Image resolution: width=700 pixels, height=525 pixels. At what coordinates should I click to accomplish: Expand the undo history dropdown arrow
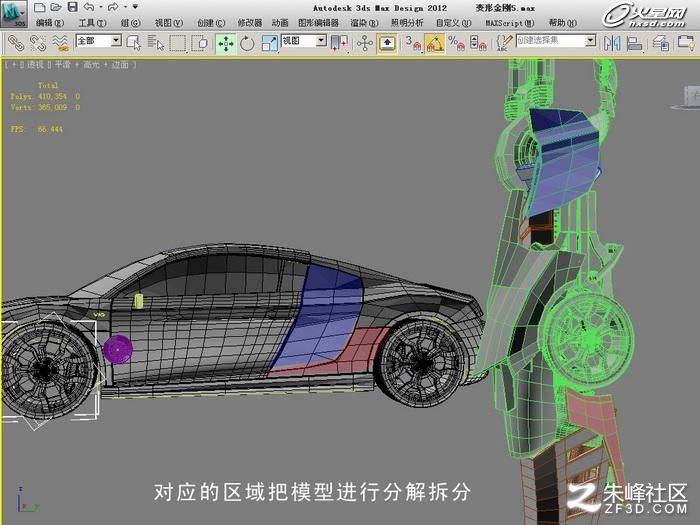point(100,7)
